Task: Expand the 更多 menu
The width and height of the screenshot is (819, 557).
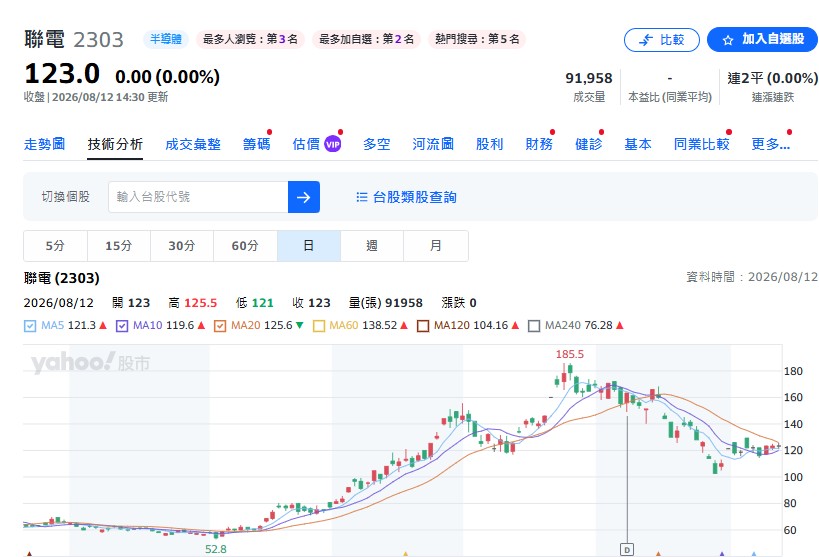Action: 770,144
